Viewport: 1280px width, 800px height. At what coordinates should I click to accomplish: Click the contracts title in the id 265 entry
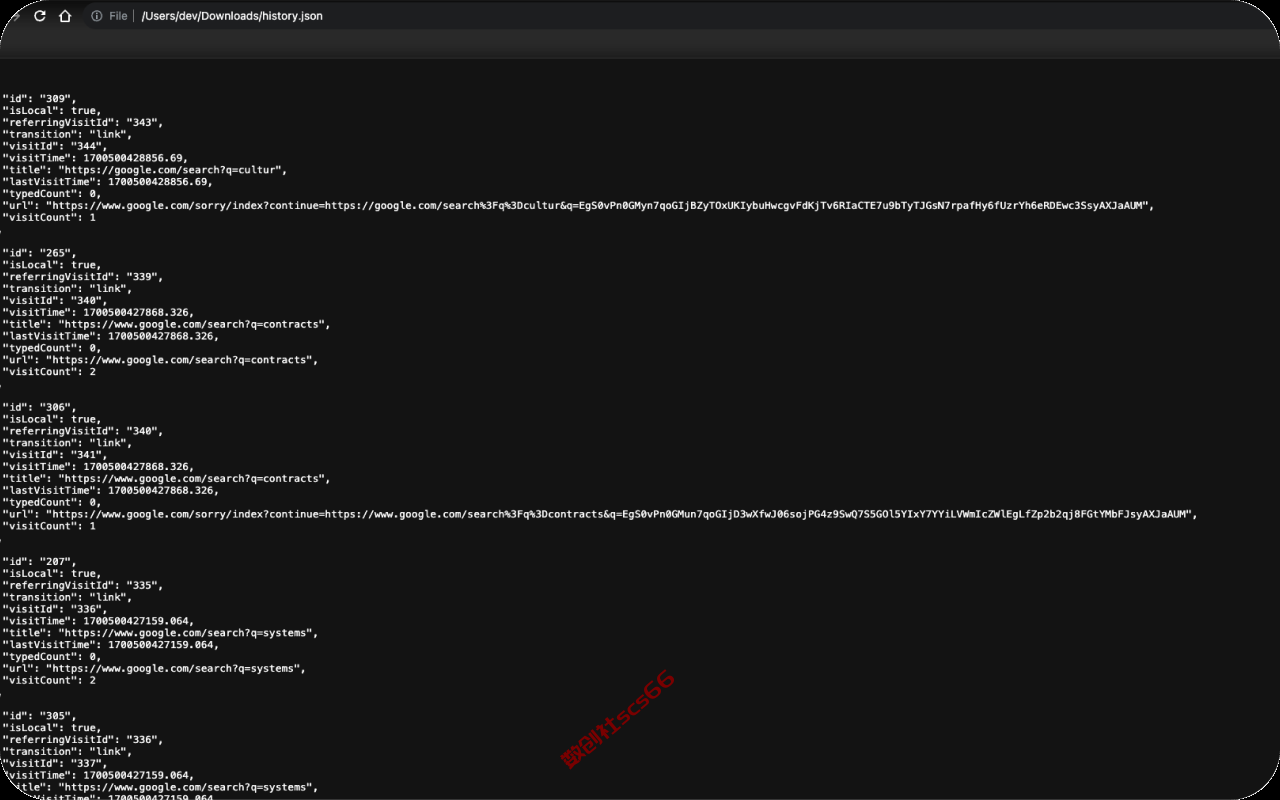(x=166, y=324)
